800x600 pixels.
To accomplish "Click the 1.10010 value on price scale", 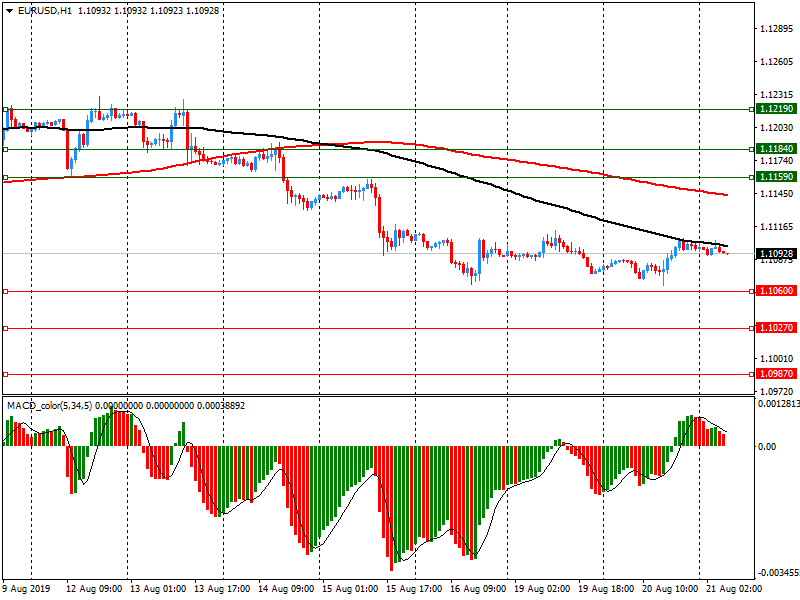I will click(777, 359).
